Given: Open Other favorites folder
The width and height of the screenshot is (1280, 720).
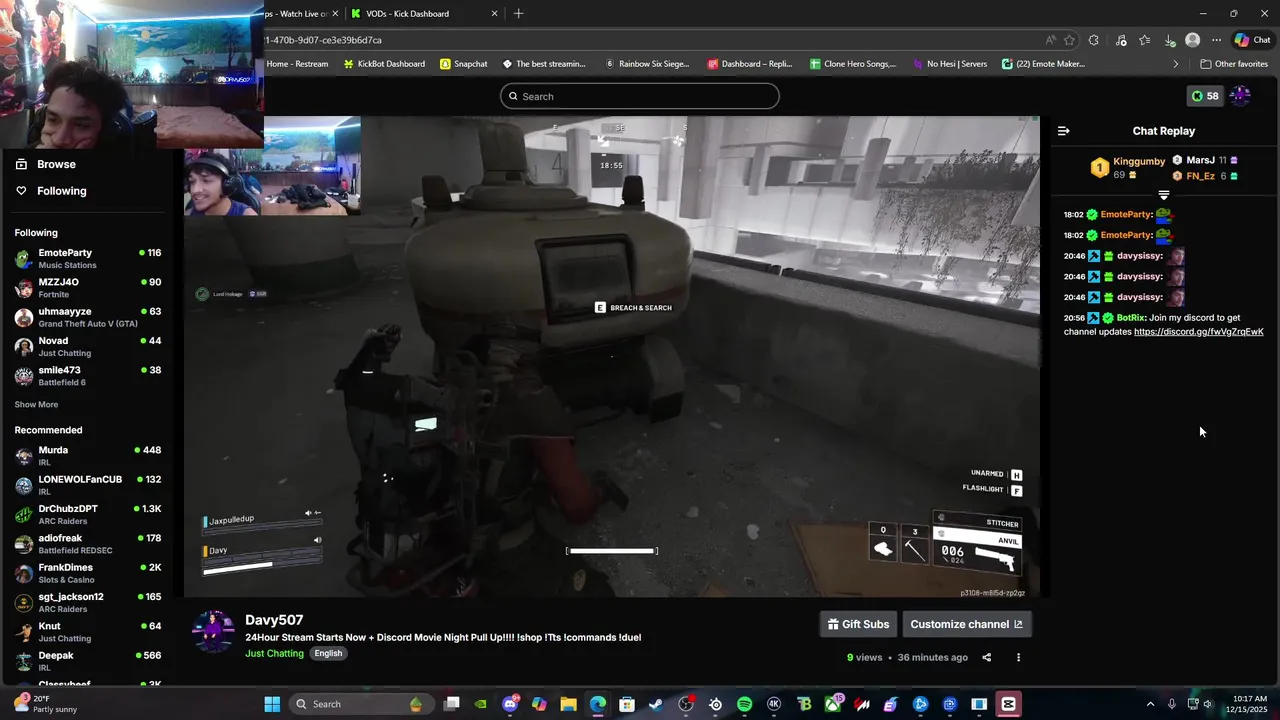Looking at the screenshot, I should (x=1234, y=64).
